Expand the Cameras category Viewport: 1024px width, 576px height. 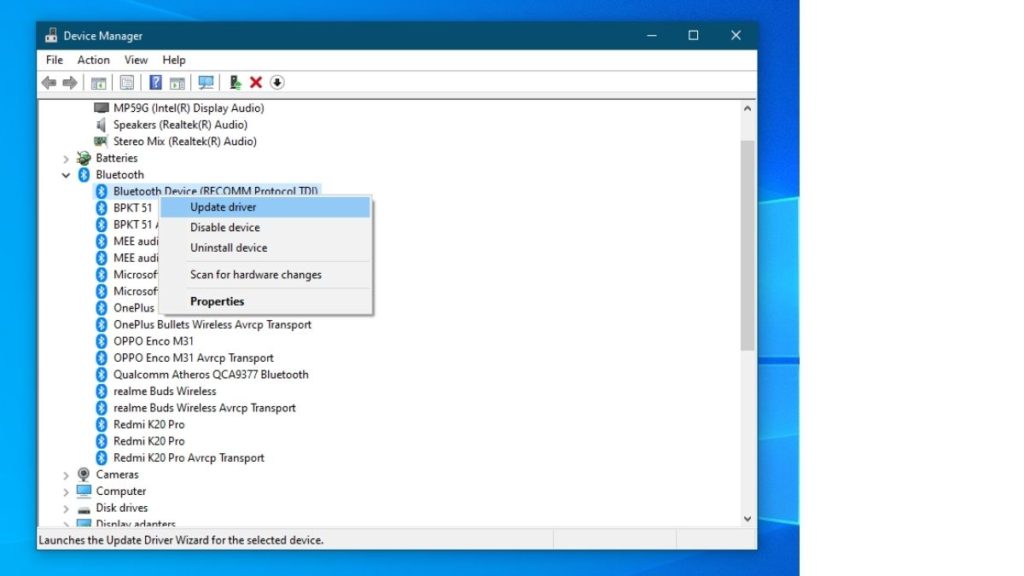point(66,474)
